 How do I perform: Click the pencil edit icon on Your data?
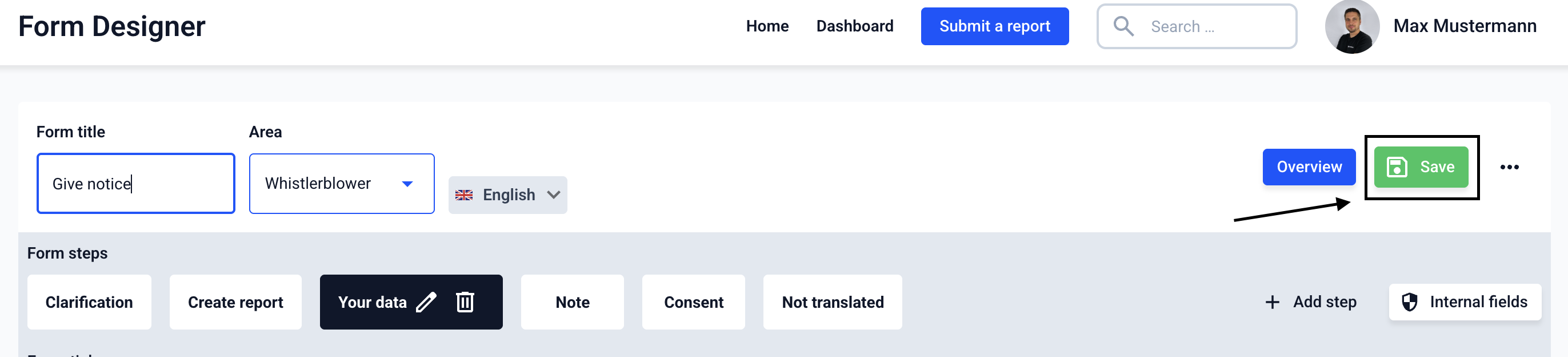coord(426,302)
